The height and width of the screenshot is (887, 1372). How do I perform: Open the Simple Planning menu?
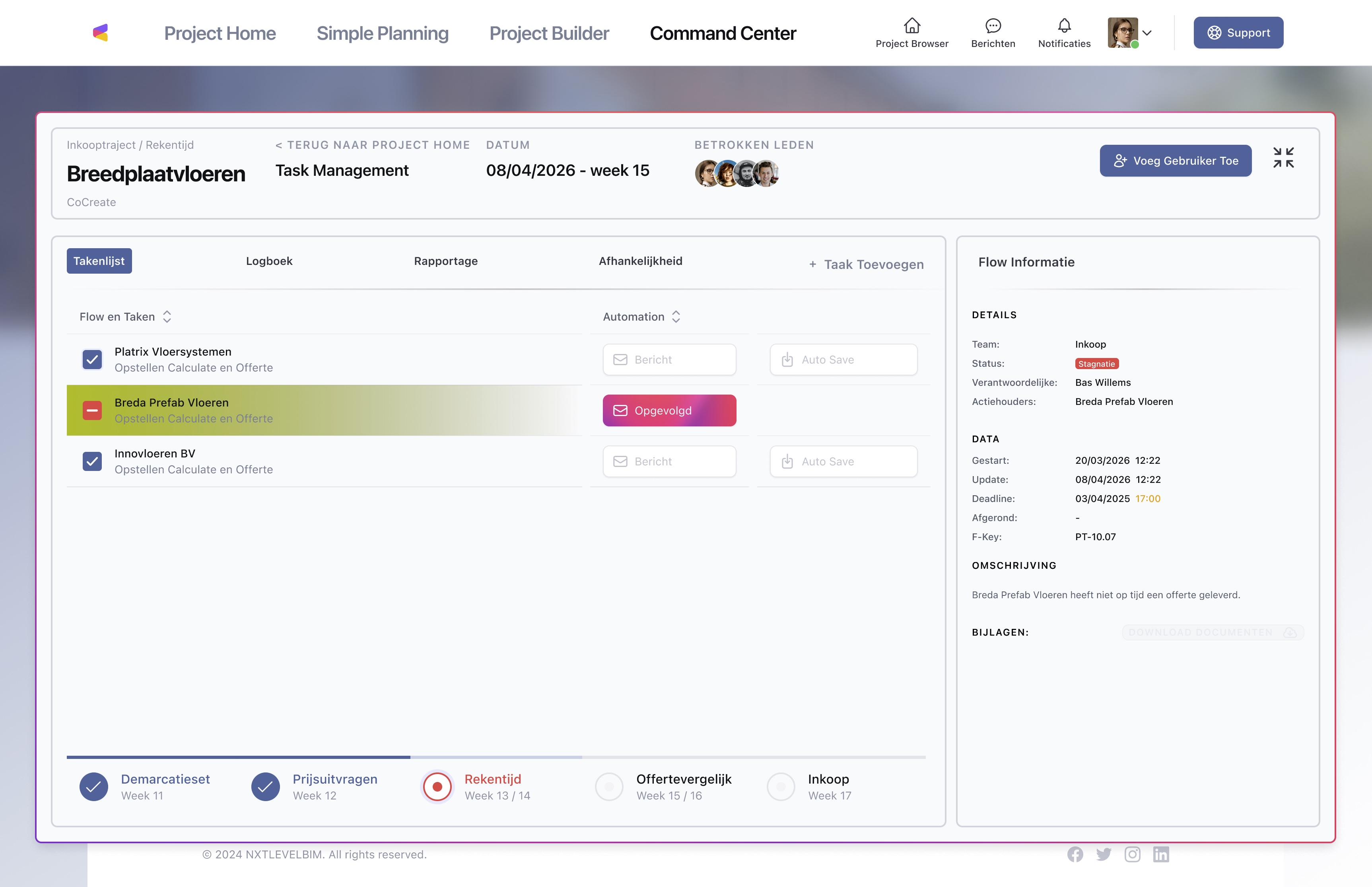[x=382, y=33]
